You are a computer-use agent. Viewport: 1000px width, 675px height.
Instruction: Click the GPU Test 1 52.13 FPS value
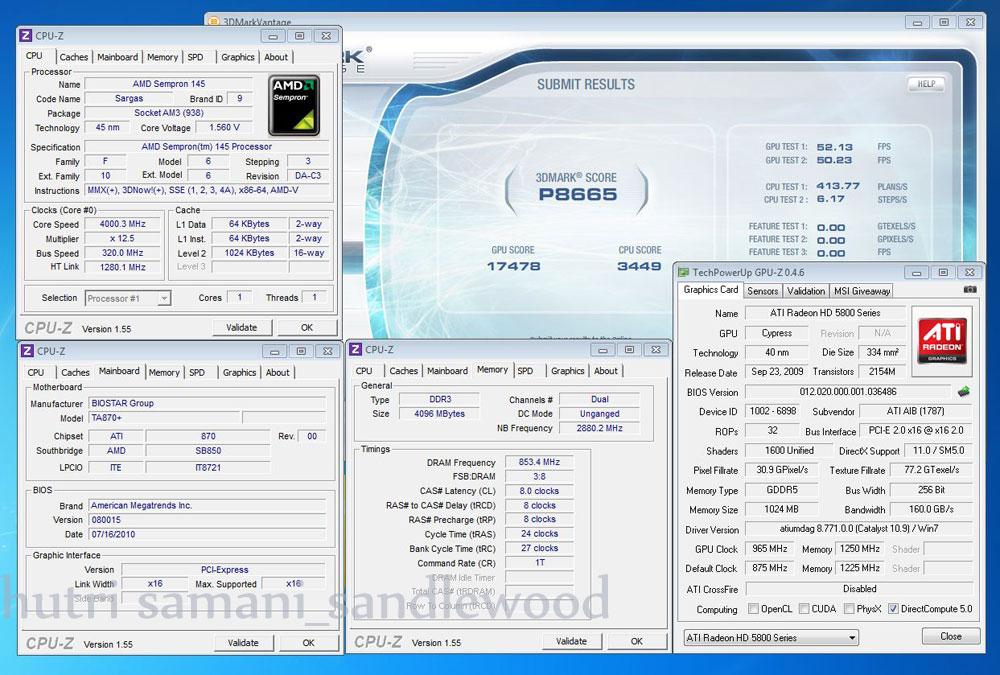tap(835, 147)
